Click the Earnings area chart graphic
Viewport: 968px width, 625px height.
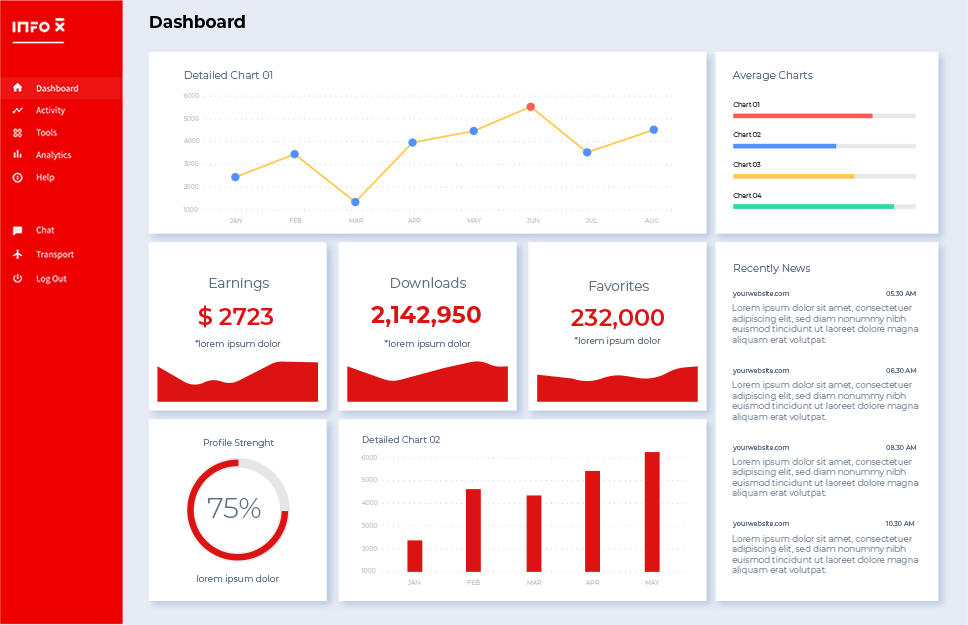point(238,382)
